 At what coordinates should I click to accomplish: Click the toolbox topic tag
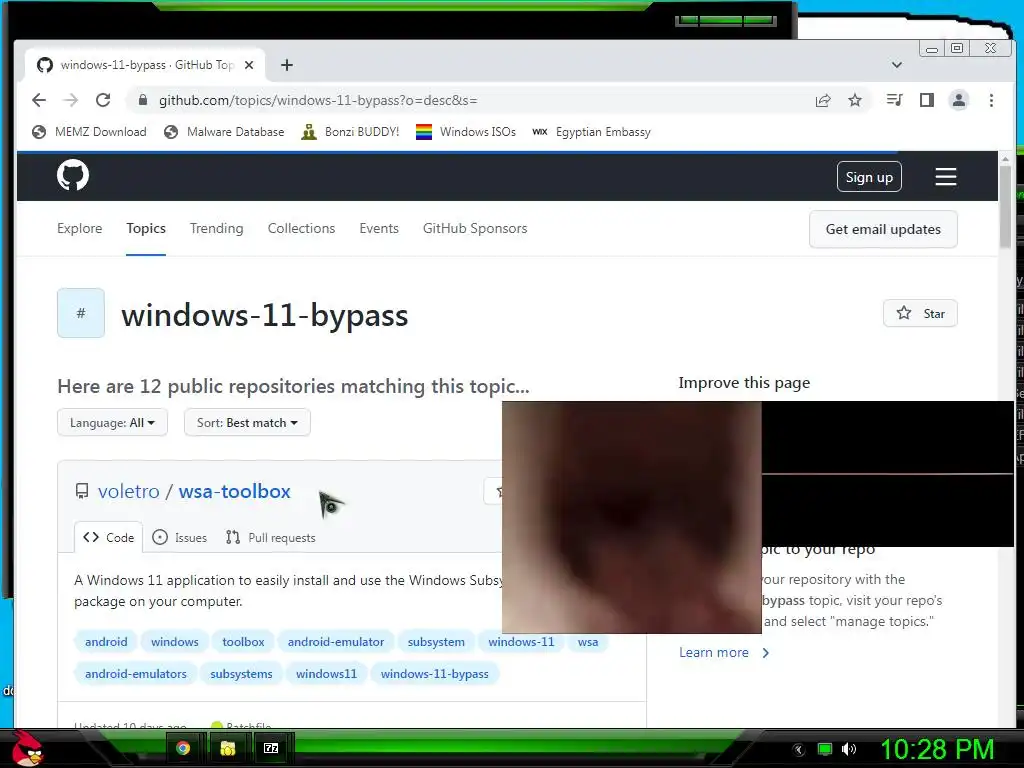pos(243,642)
